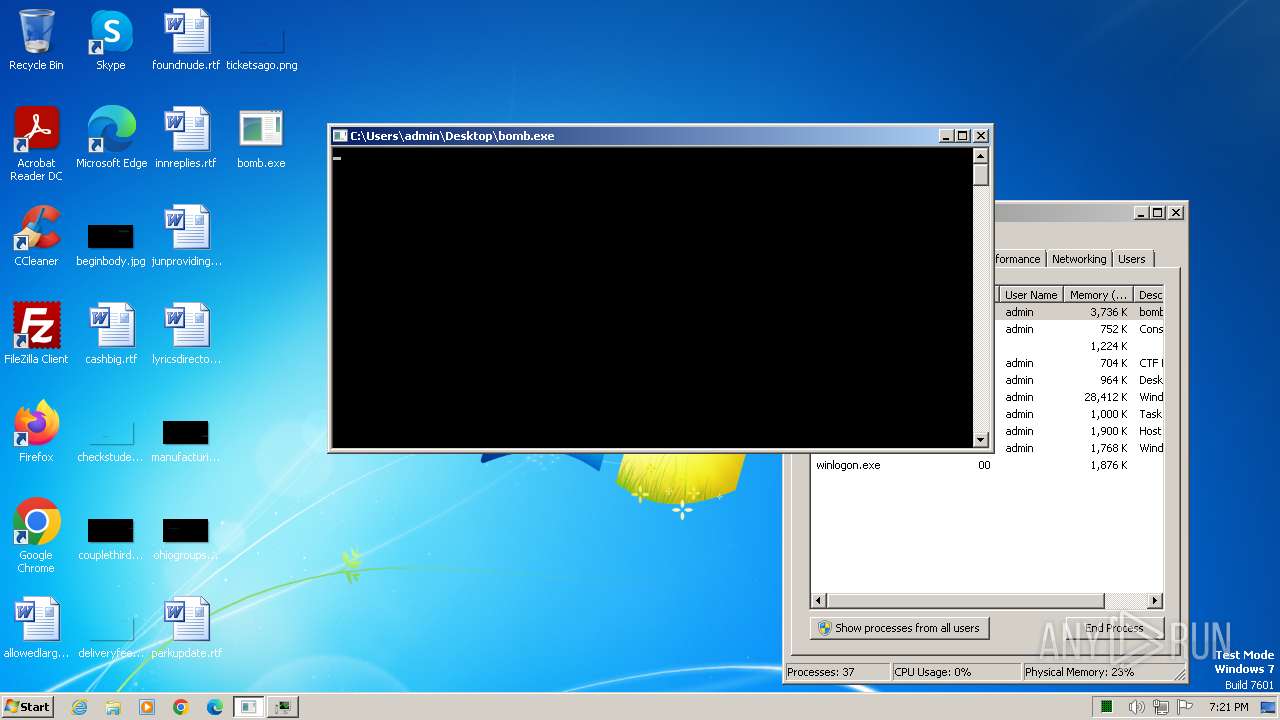Screen dimensions: 1280x720
Task: Click console scrollbar down arrow
Action: 981,439
